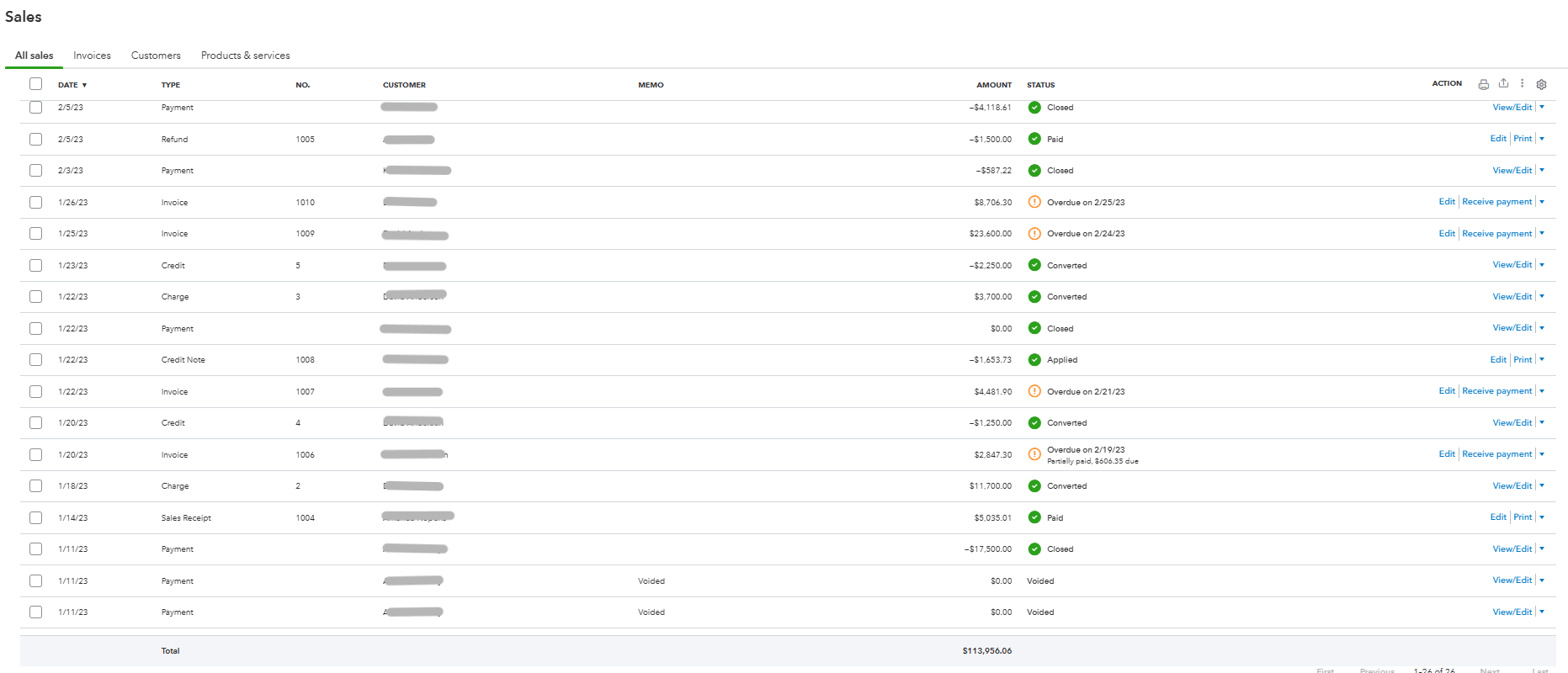Open the table settings gear icon
Image resolution: width=1568 pixels, height=673 pixels.
pyautogui.click(x=1541, y=84)
